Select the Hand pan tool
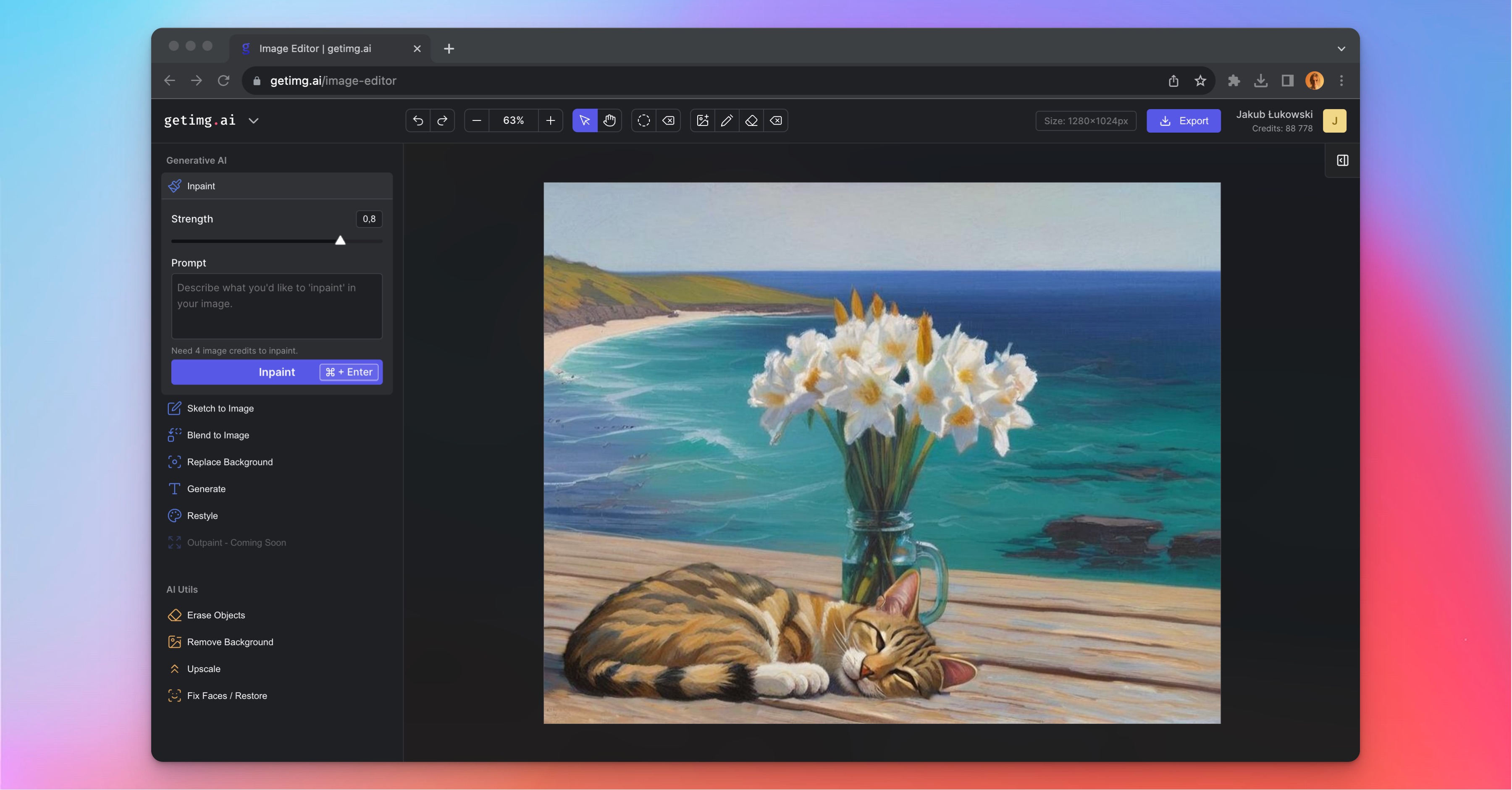 (x=610, y=121)
